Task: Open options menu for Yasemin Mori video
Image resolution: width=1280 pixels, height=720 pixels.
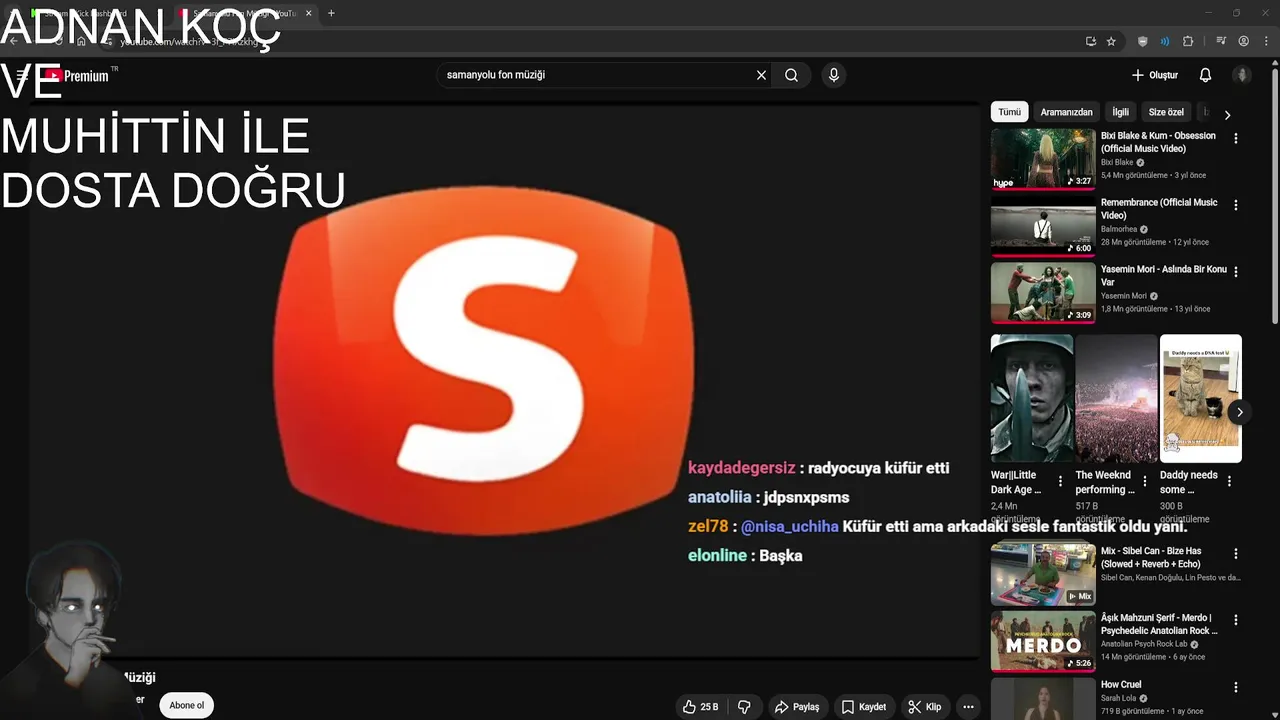Action: [x=1236, y=272]
